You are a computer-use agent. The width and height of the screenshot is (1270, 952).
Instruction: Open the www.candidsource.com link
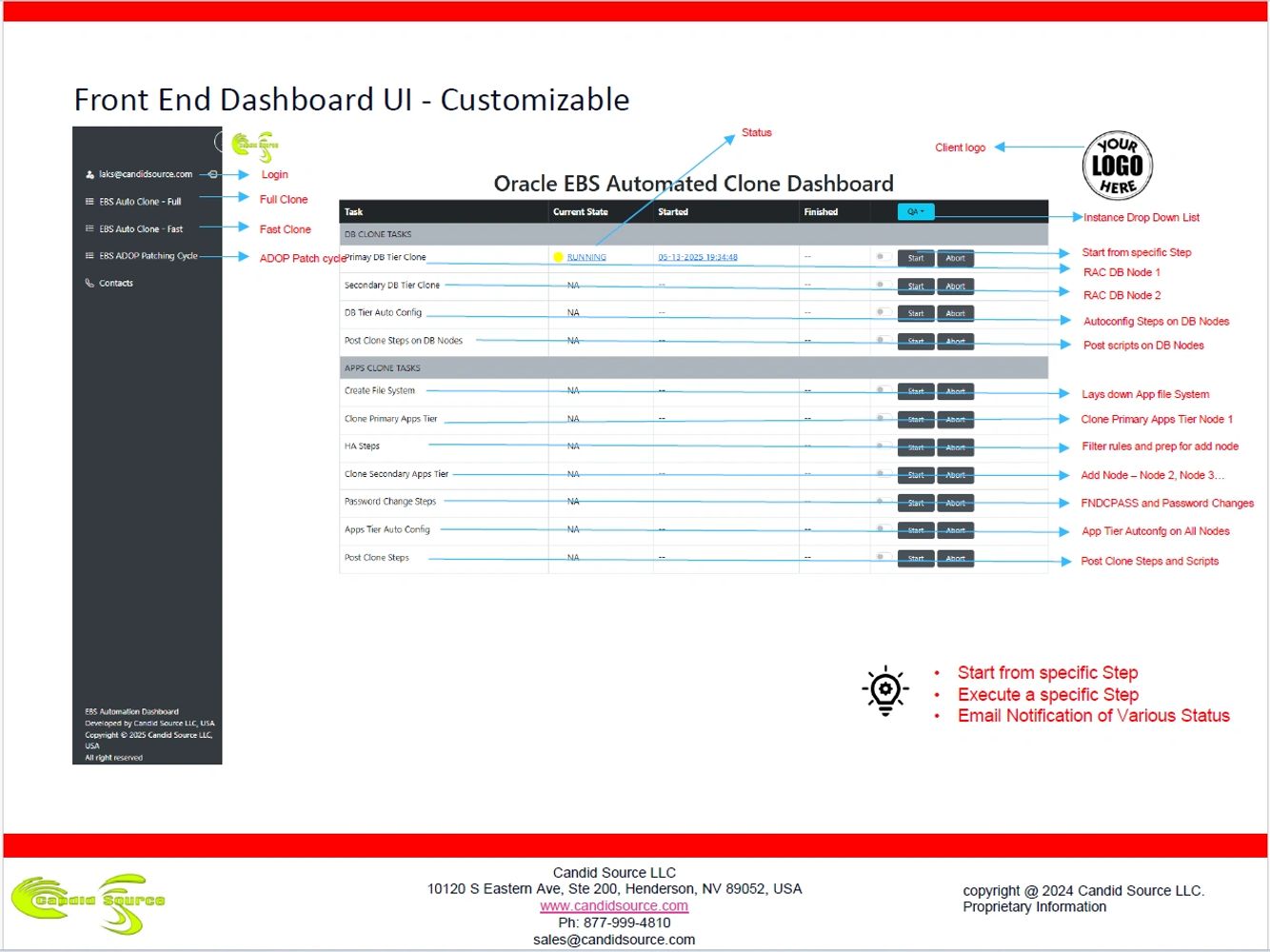614,905
